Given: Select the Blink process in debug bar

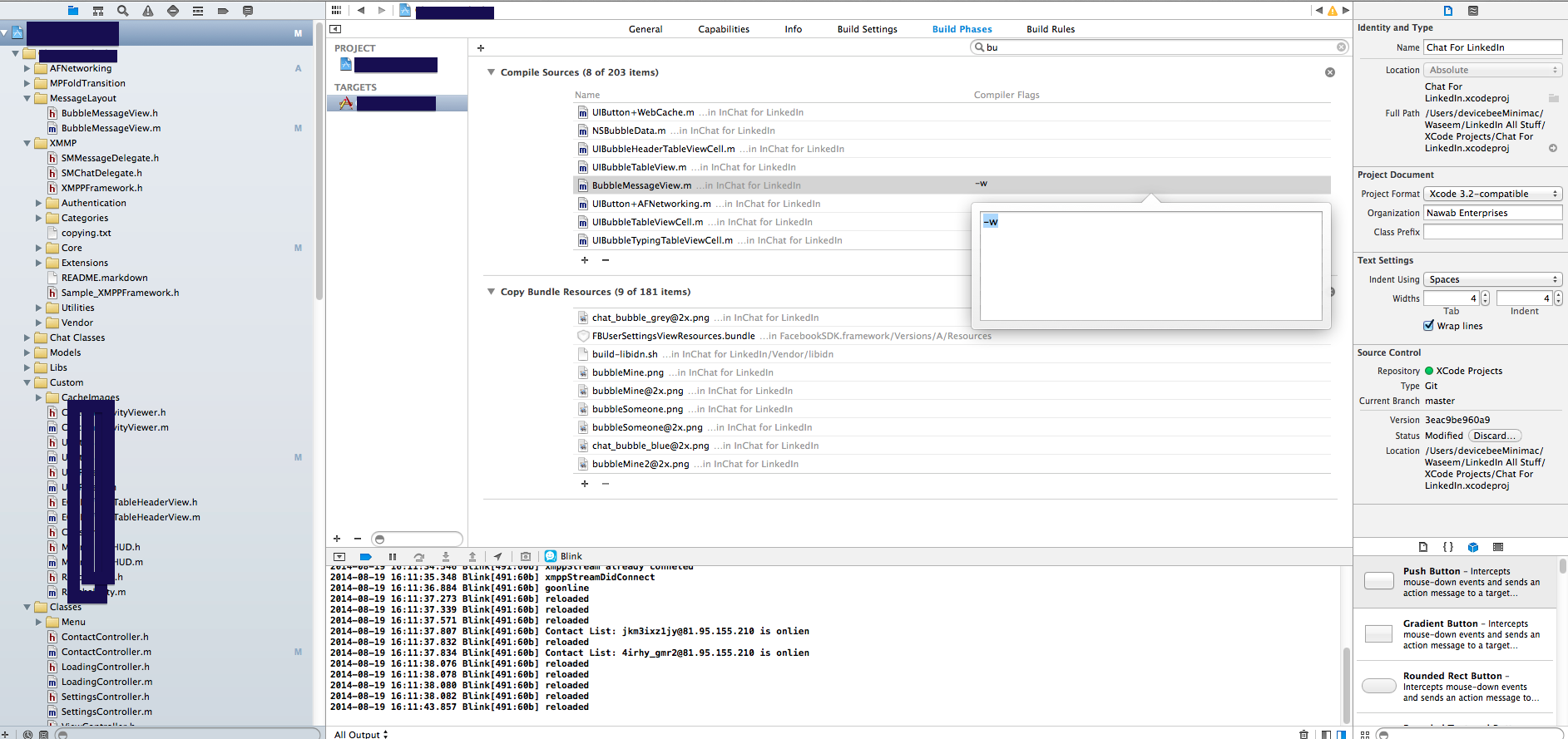Looking at the screenshot, I should tap(563, 556).
